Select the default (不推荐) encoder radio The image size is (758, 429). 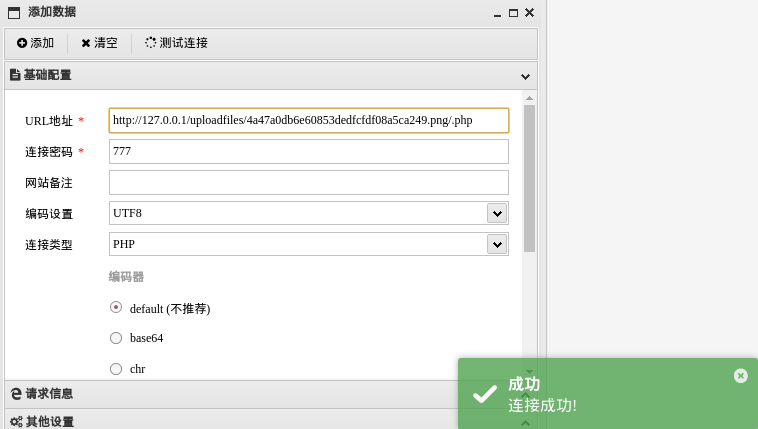pos(116,308)
